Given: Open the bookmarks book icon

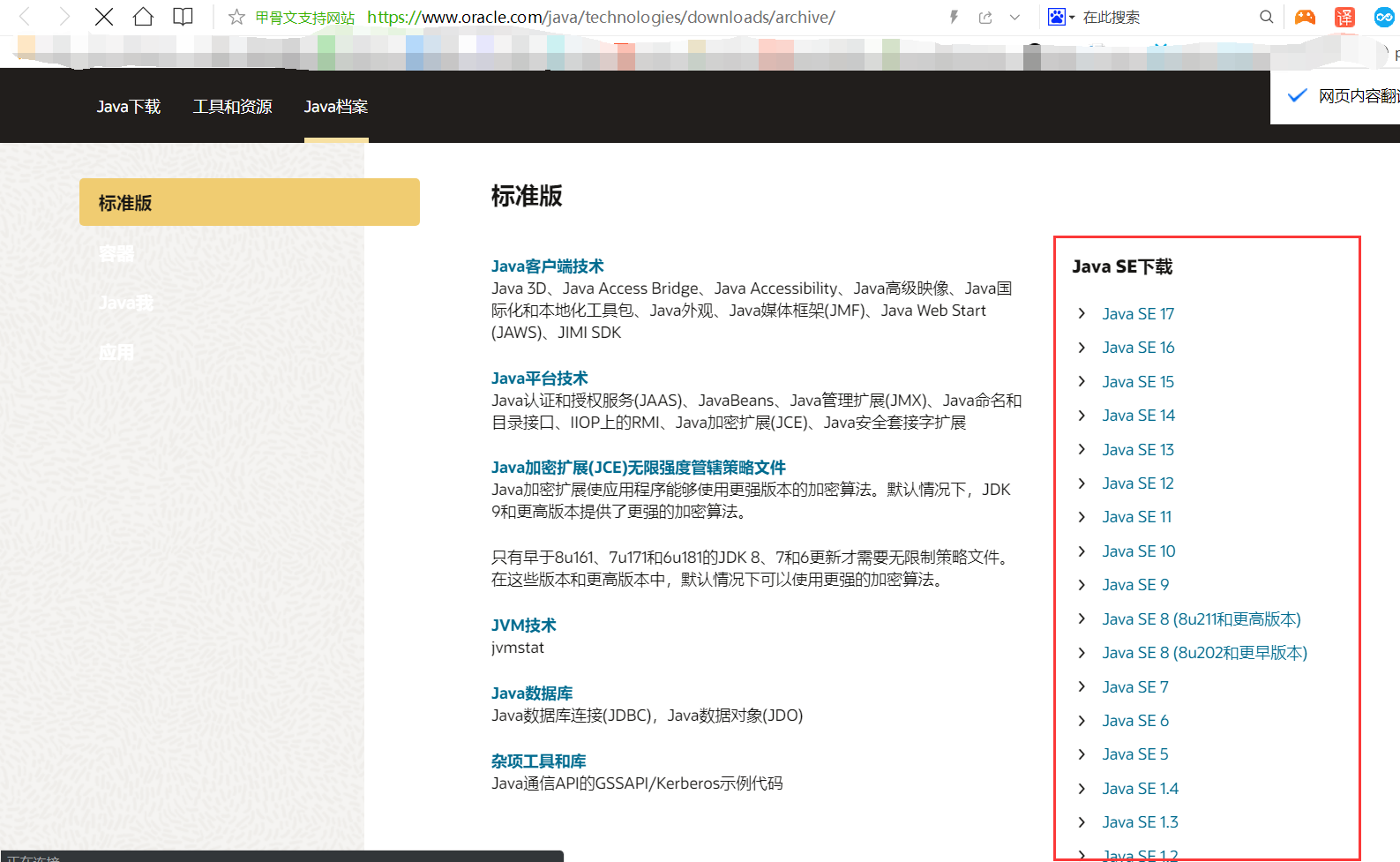Looking at the screenshot, I should point(183,17).
